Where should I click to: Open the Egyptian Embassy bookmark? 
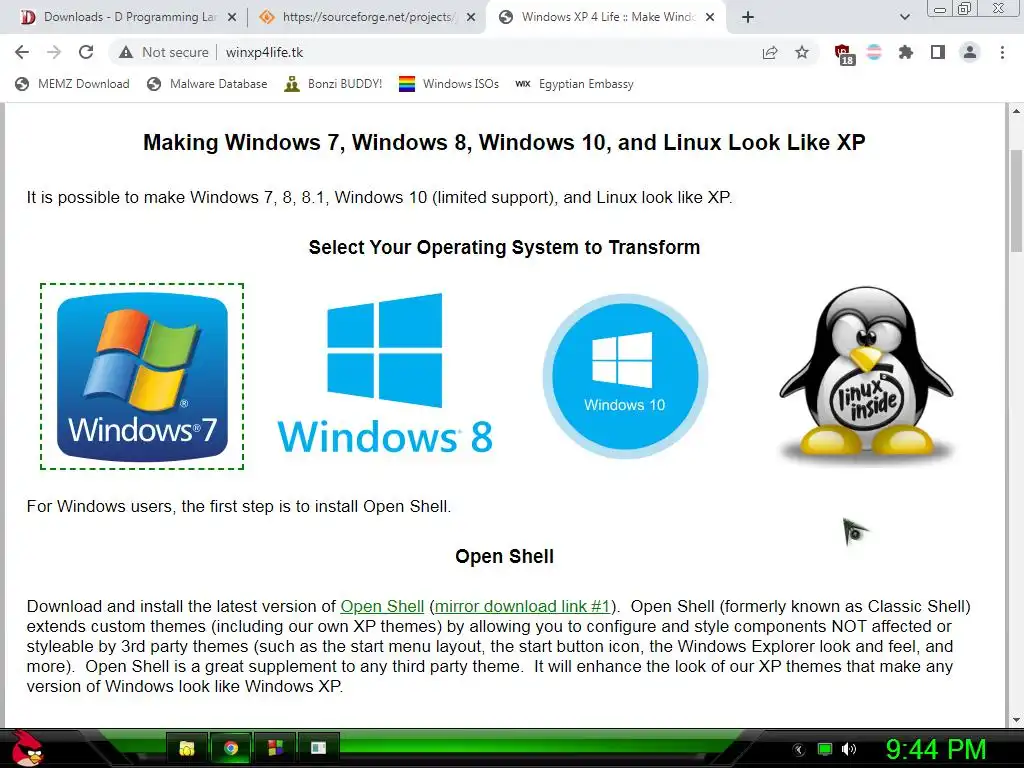pyautogui.click(x=574, y=84)
